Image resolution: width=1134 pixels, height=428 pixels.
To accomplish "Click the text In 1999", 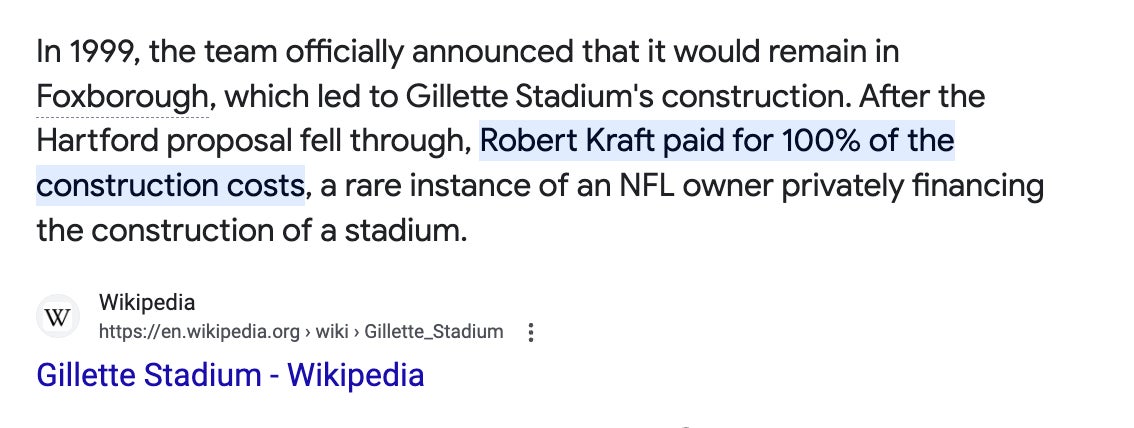I will tap(84, 52).
